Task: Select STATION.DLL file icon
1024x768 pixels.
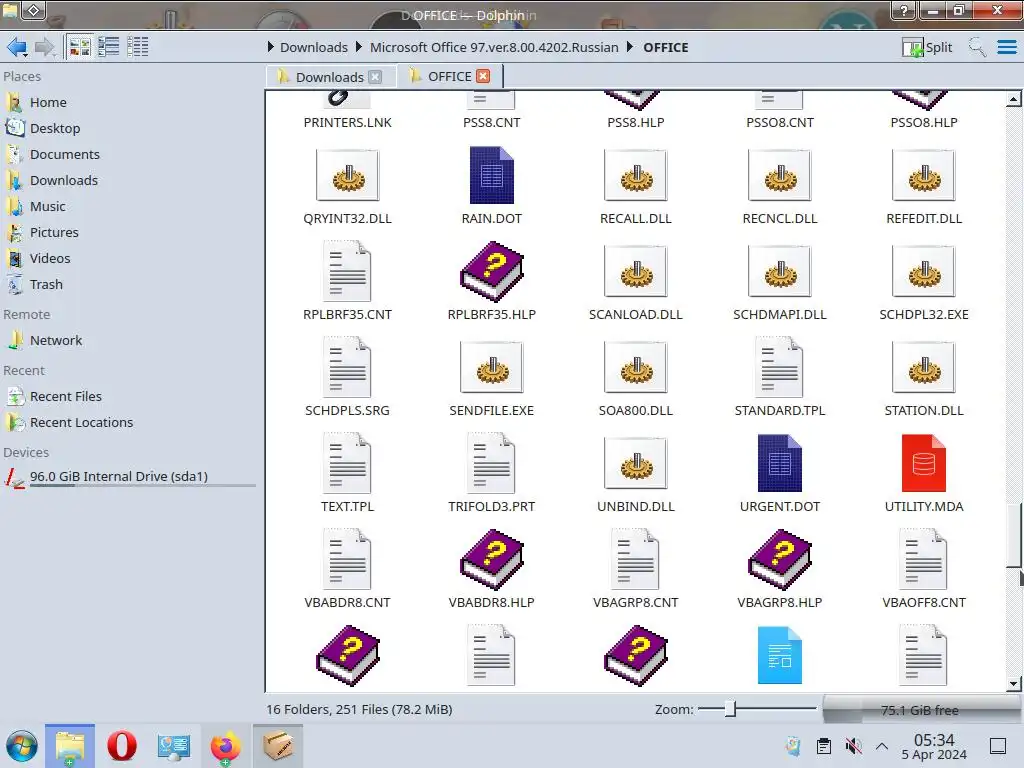Action: coord(924,368)
